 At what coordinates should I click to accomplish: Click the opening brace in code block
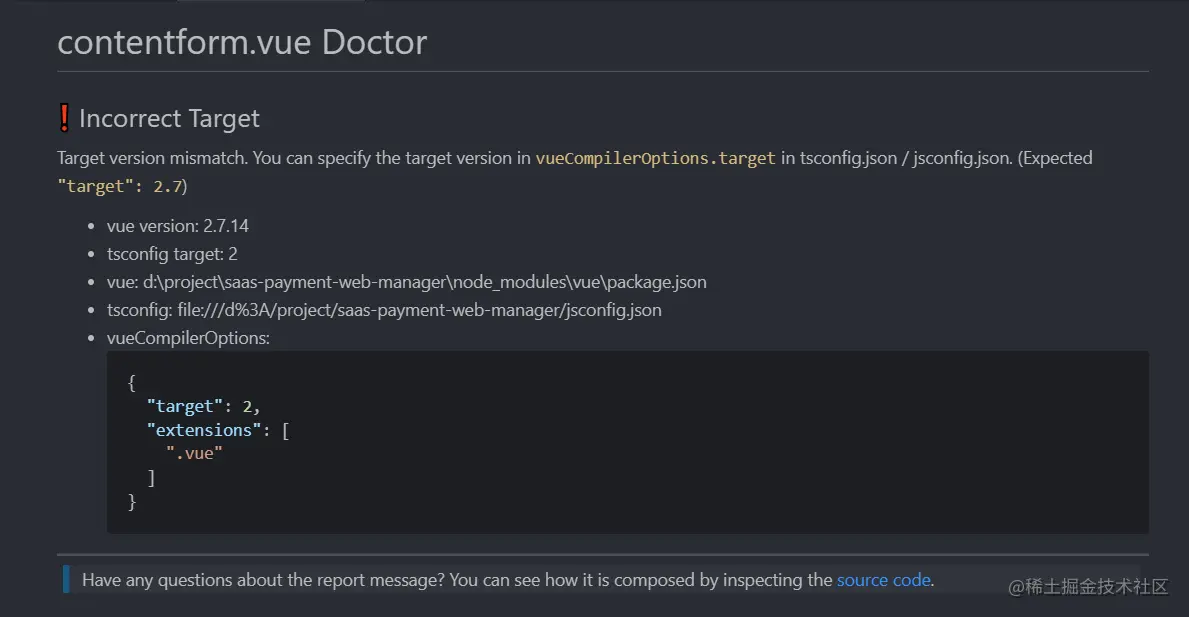131,383
